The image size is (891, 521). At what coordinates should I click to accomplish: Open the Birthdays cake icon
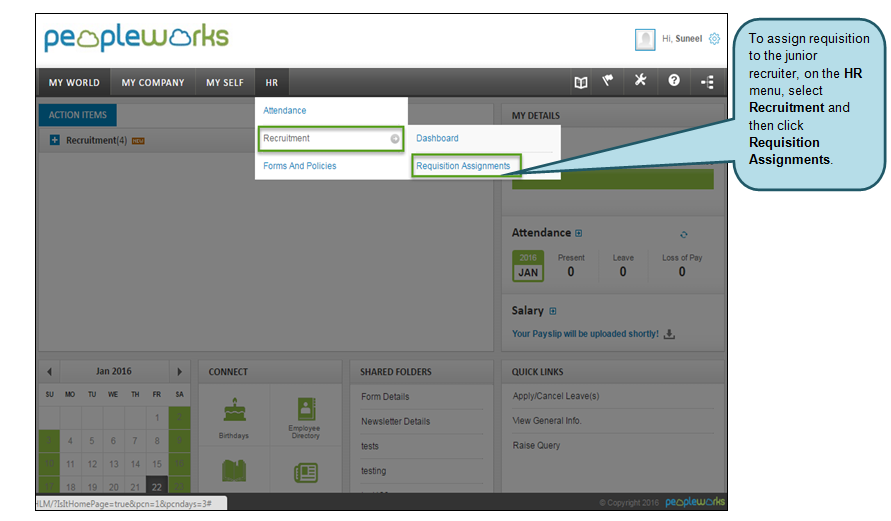coord(234,410)
